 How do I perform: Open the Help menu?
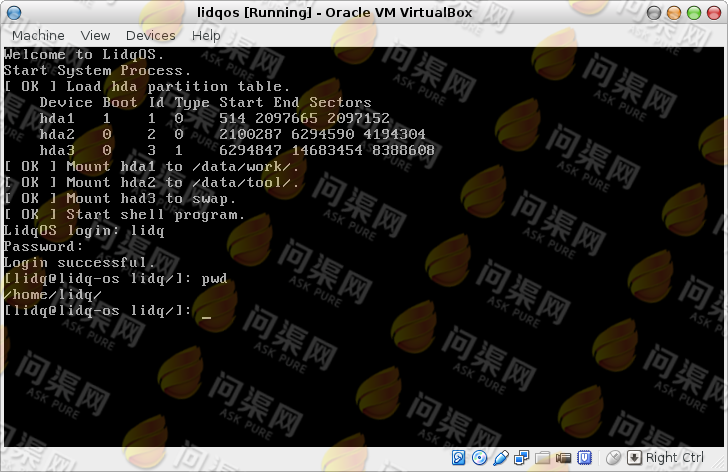(206, 35)
